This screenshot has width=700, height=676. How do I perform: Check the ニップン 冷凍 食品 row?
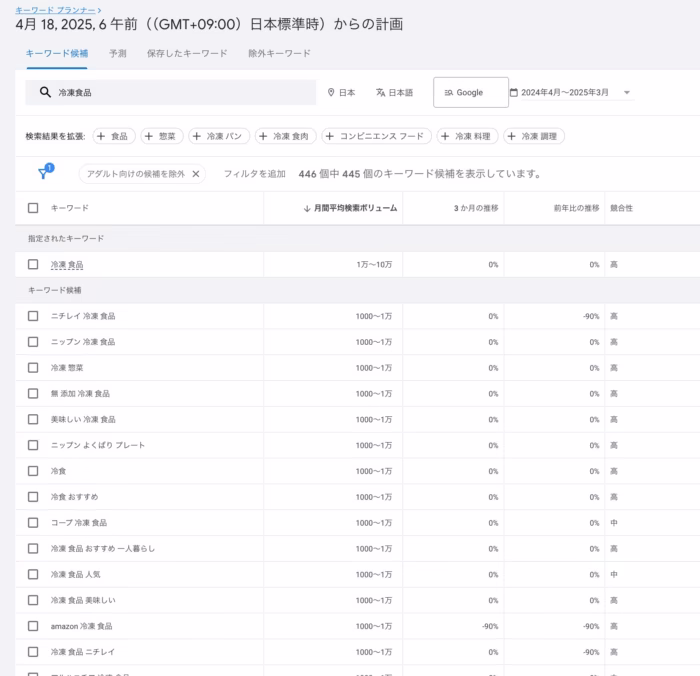tap(33, 342)
